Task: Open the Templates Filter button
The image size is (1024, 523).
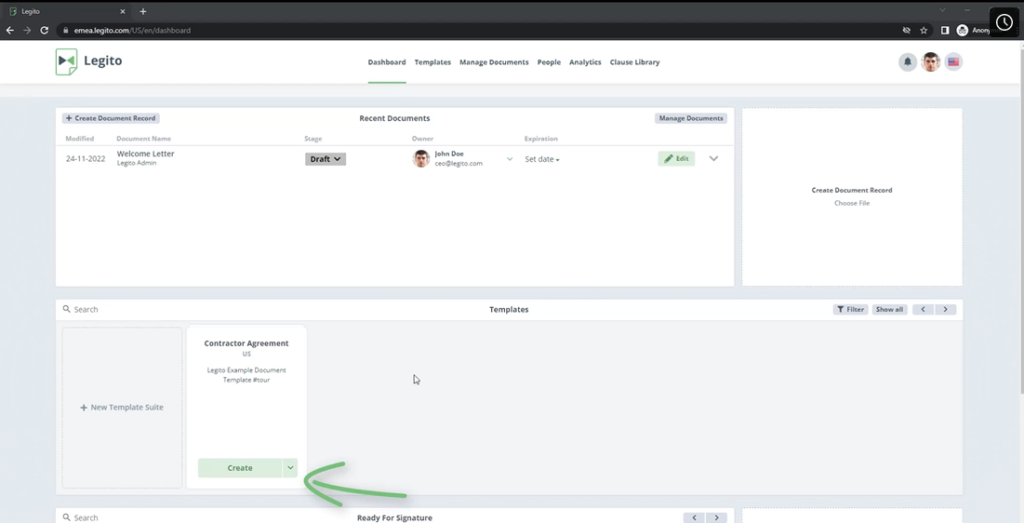Action: point(850,310)
